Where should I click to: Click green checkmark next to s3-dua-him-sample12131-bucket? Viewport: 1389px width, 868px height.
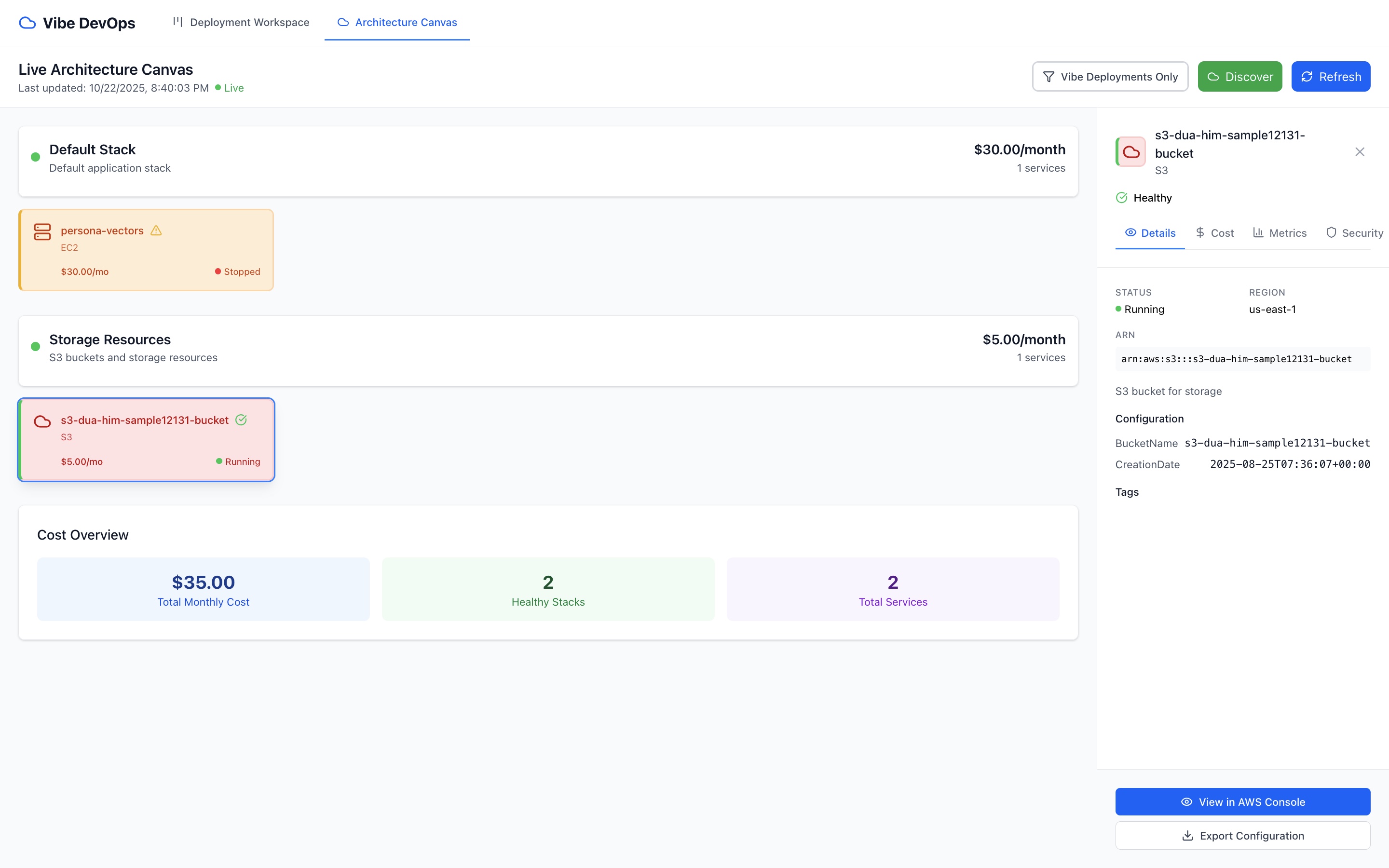[x=241, y=420]
